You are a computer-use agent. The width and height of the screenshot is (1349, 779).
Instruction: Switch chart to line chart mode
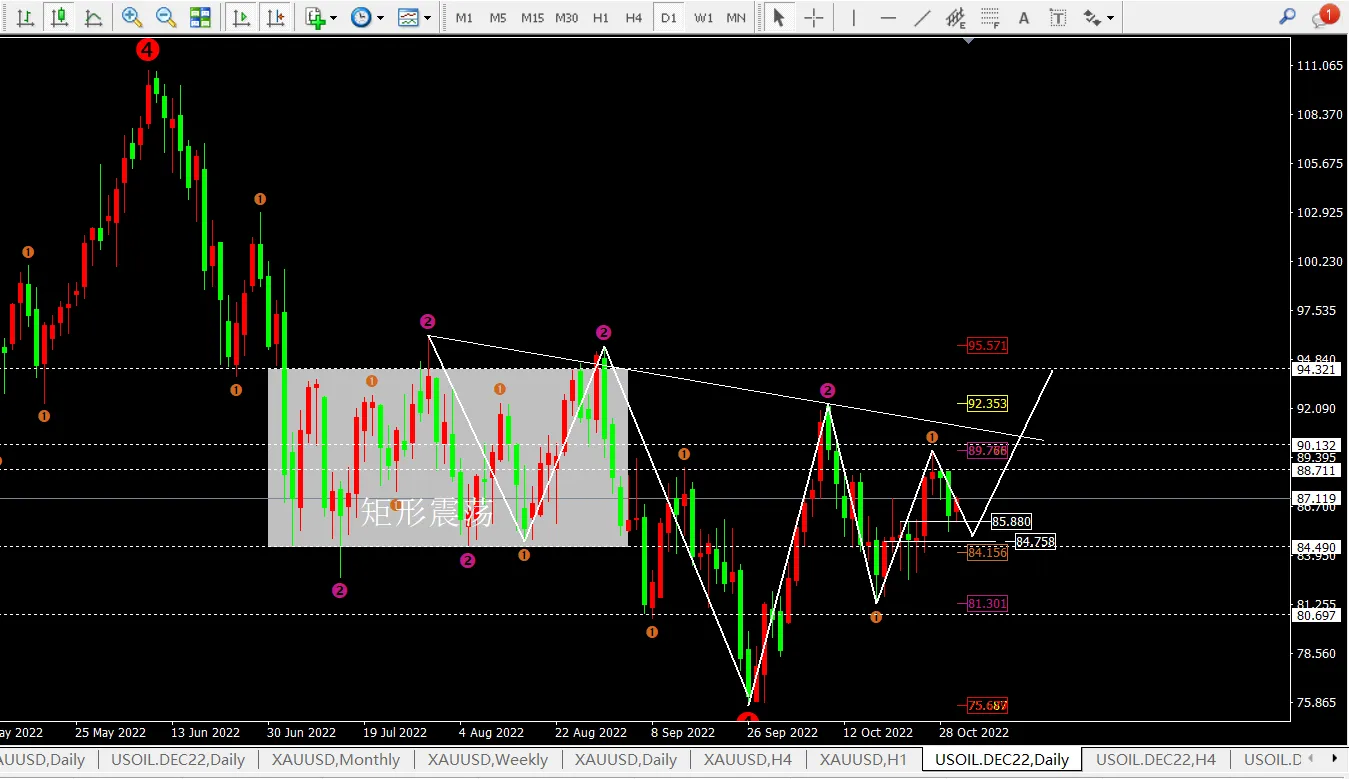[x=94, y=17]
